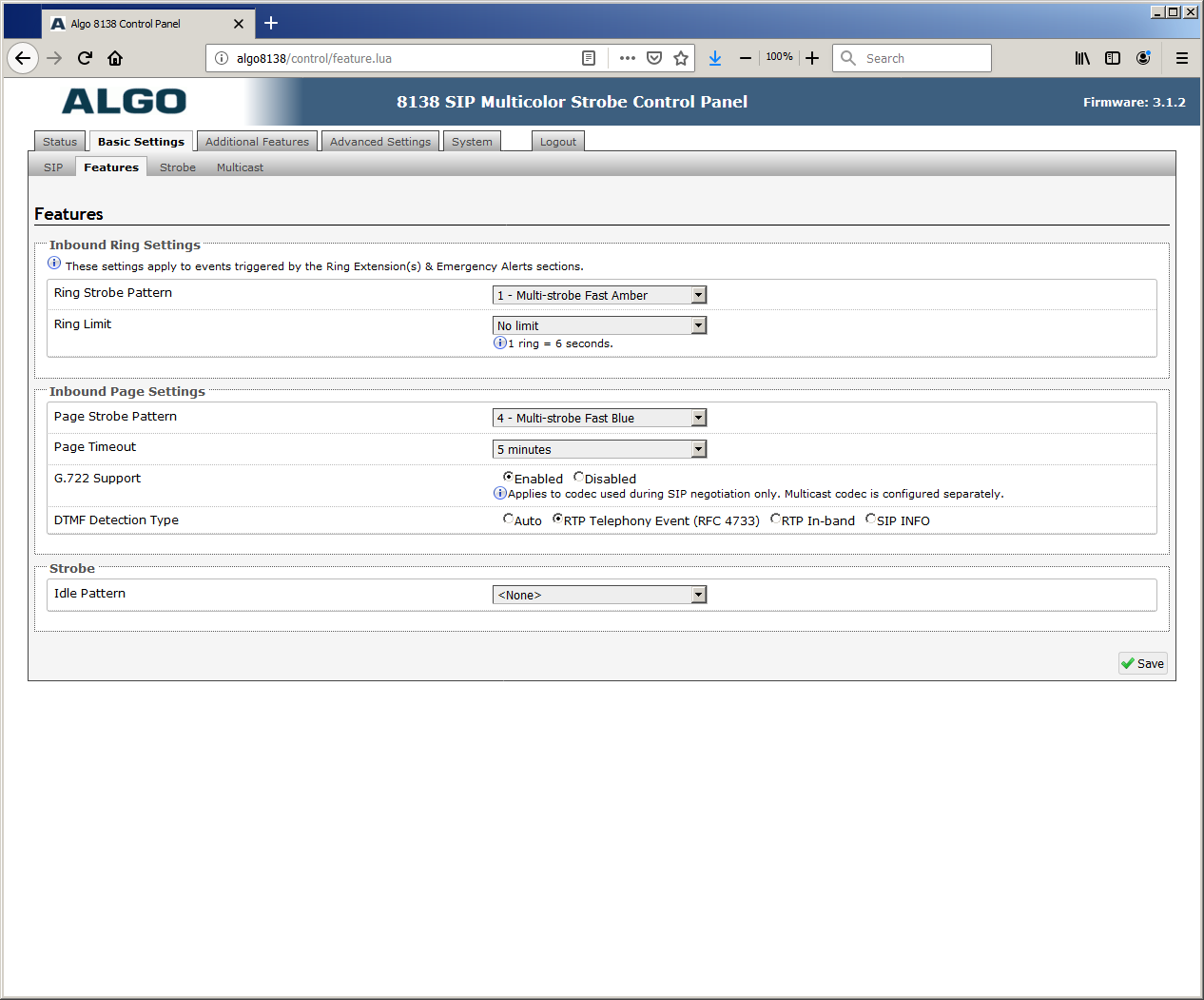Image resolution: width=1204 pixels, height=1000 pixels.
Task: Open the Ring Strobe Pattern dropdown
Action: pyautogui.click(x=599, y=296)
